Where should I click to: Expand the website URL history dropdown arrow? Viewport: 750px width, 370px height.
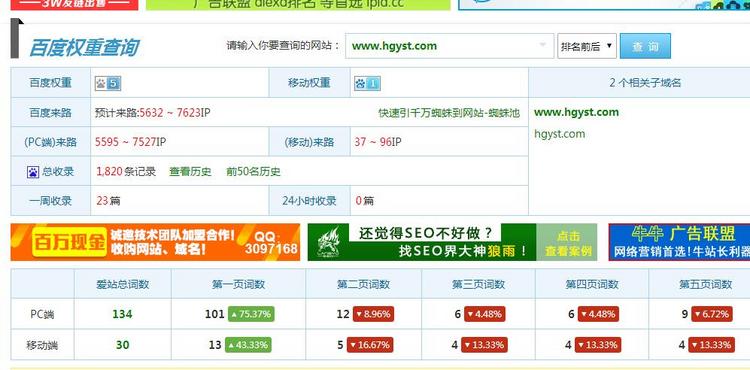[x=543, y=45]
